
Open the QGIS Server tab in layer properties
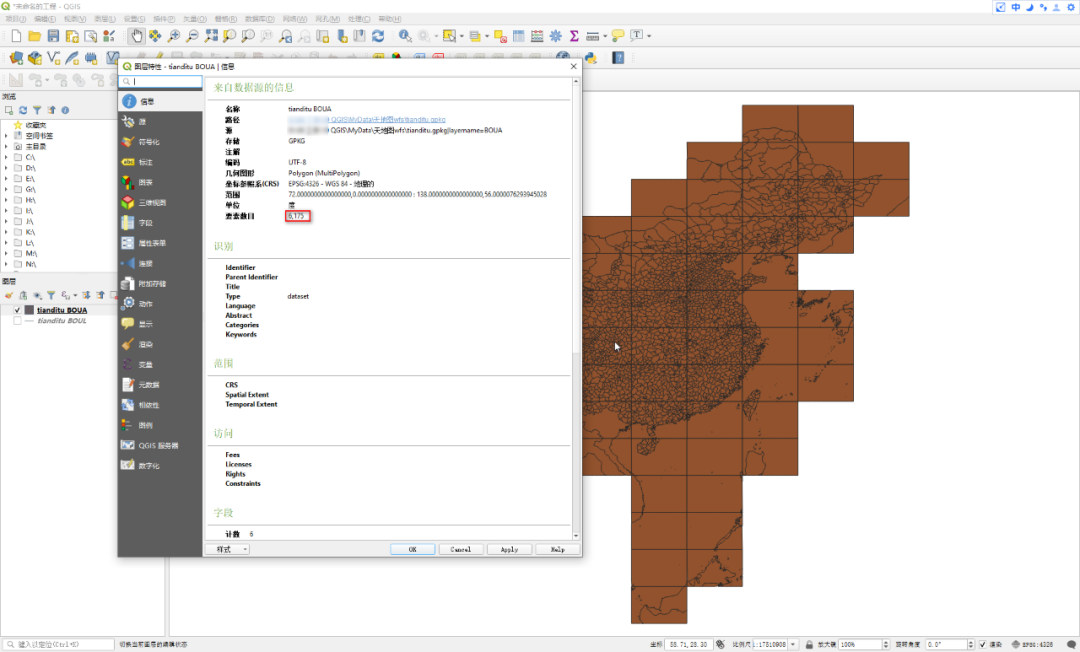[160, 445]
